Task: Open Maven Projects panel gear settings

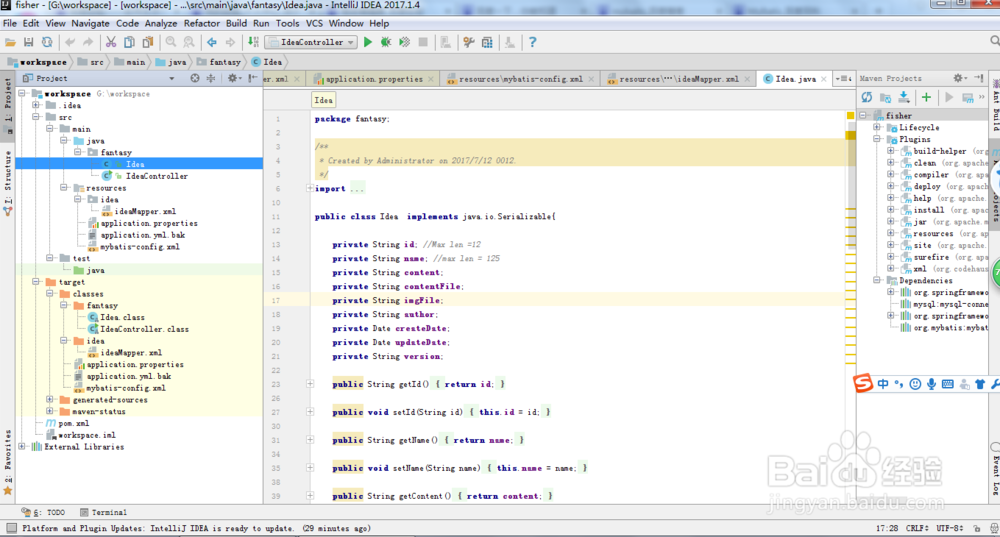Action: [958, 78]
